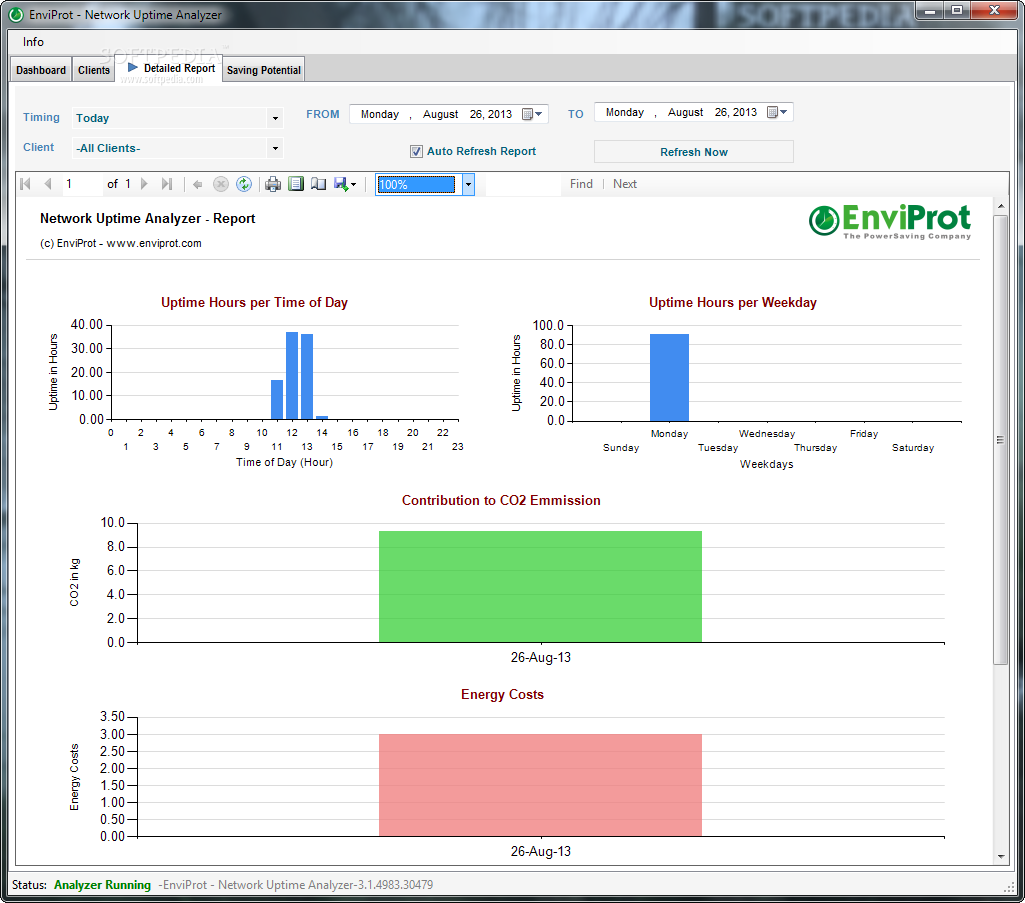Switch to the Clients tab
Screen dimensions: 1025x903
tap(94, 70)
